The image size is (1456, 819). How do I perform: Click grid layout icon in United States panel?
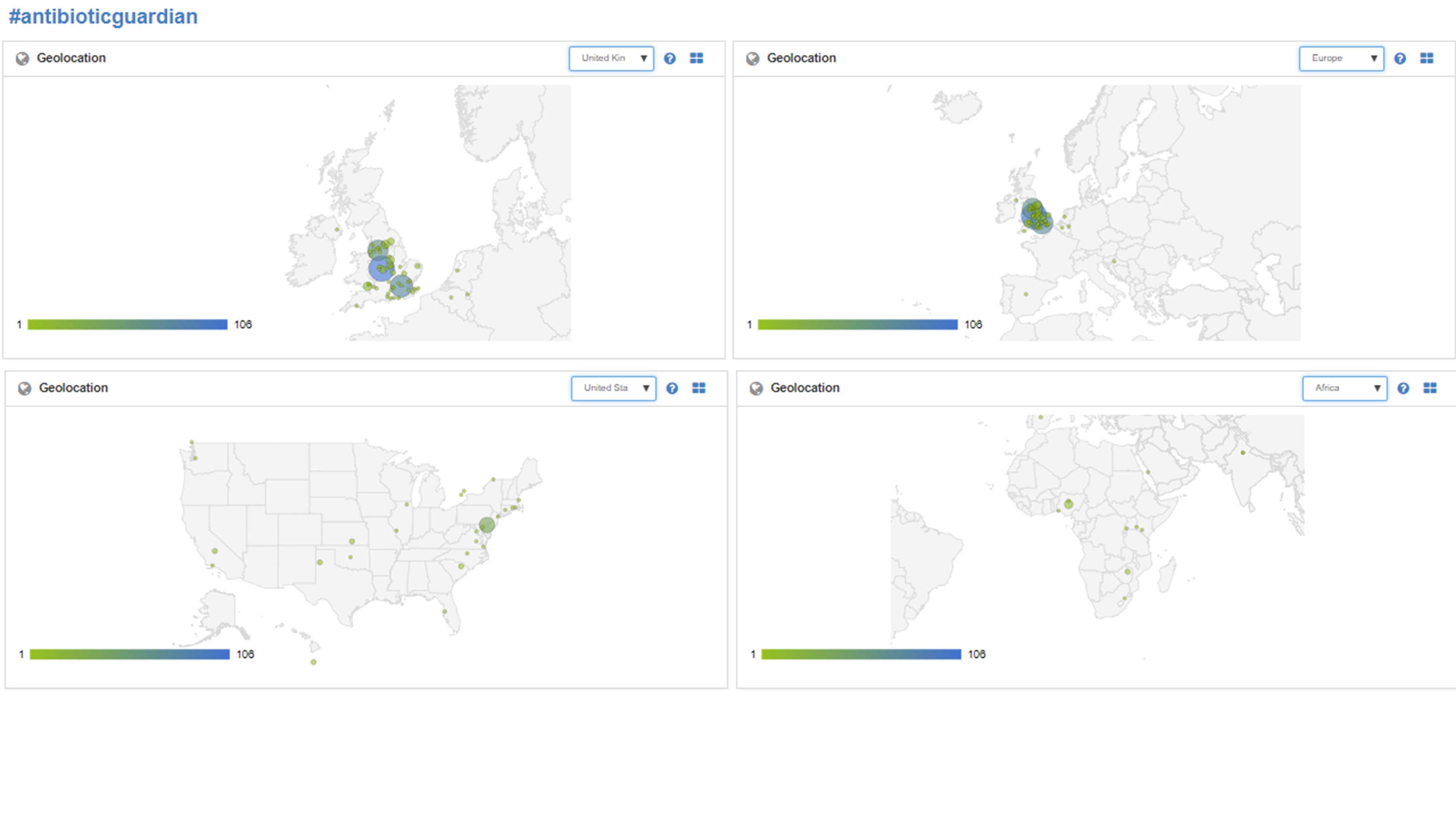pyautogui.click(x=699, y=388)
